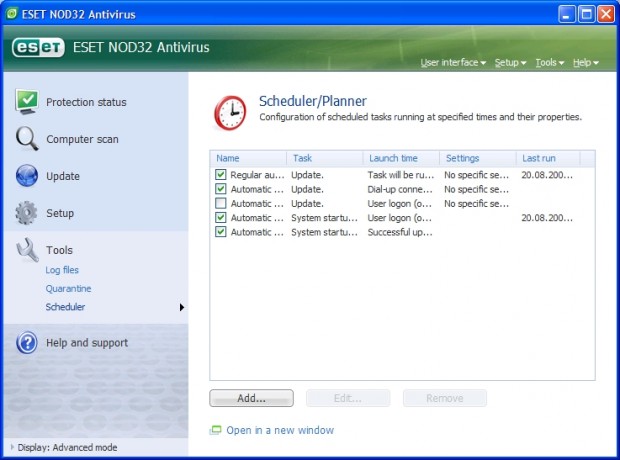Uncheck the Dial-up conne... task checkbox

(221, 189)
